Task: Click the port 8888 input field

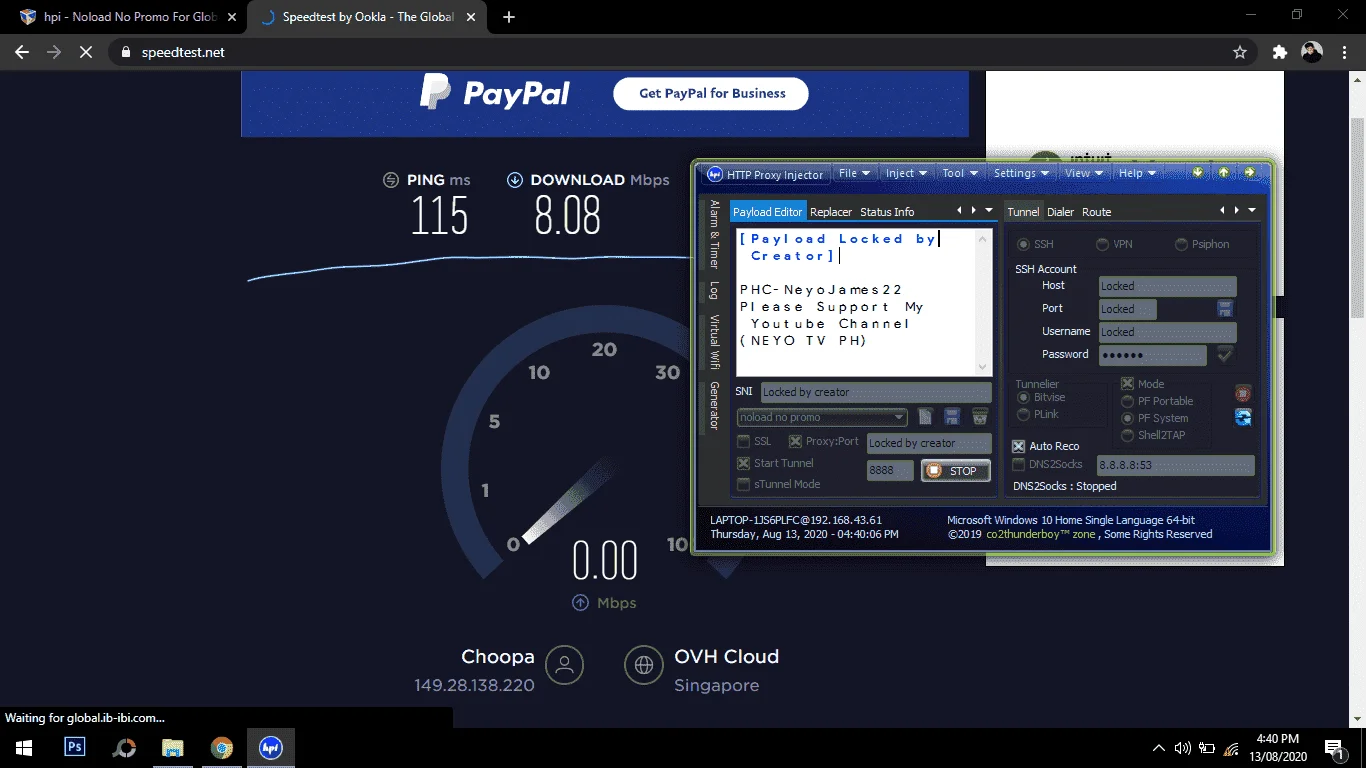Action: 890,471
